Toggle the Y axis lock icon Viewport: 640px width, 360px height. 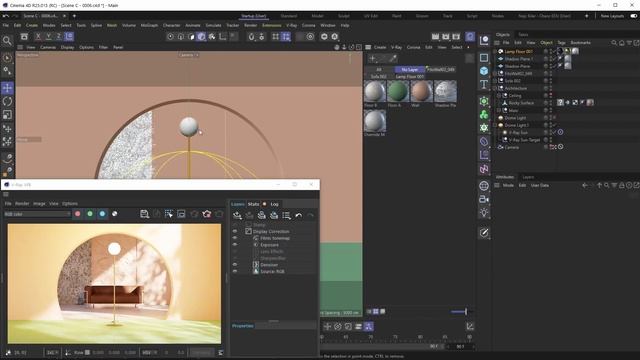point(49,36)
